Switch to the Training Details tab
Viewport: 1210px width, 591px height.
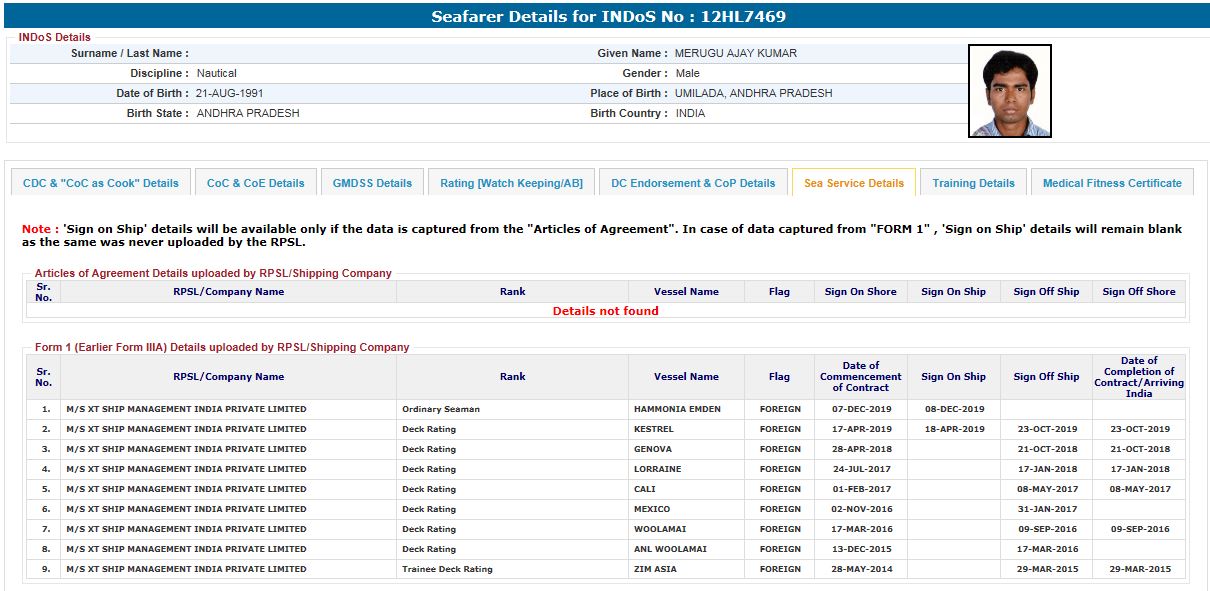[x=973, y=183]
